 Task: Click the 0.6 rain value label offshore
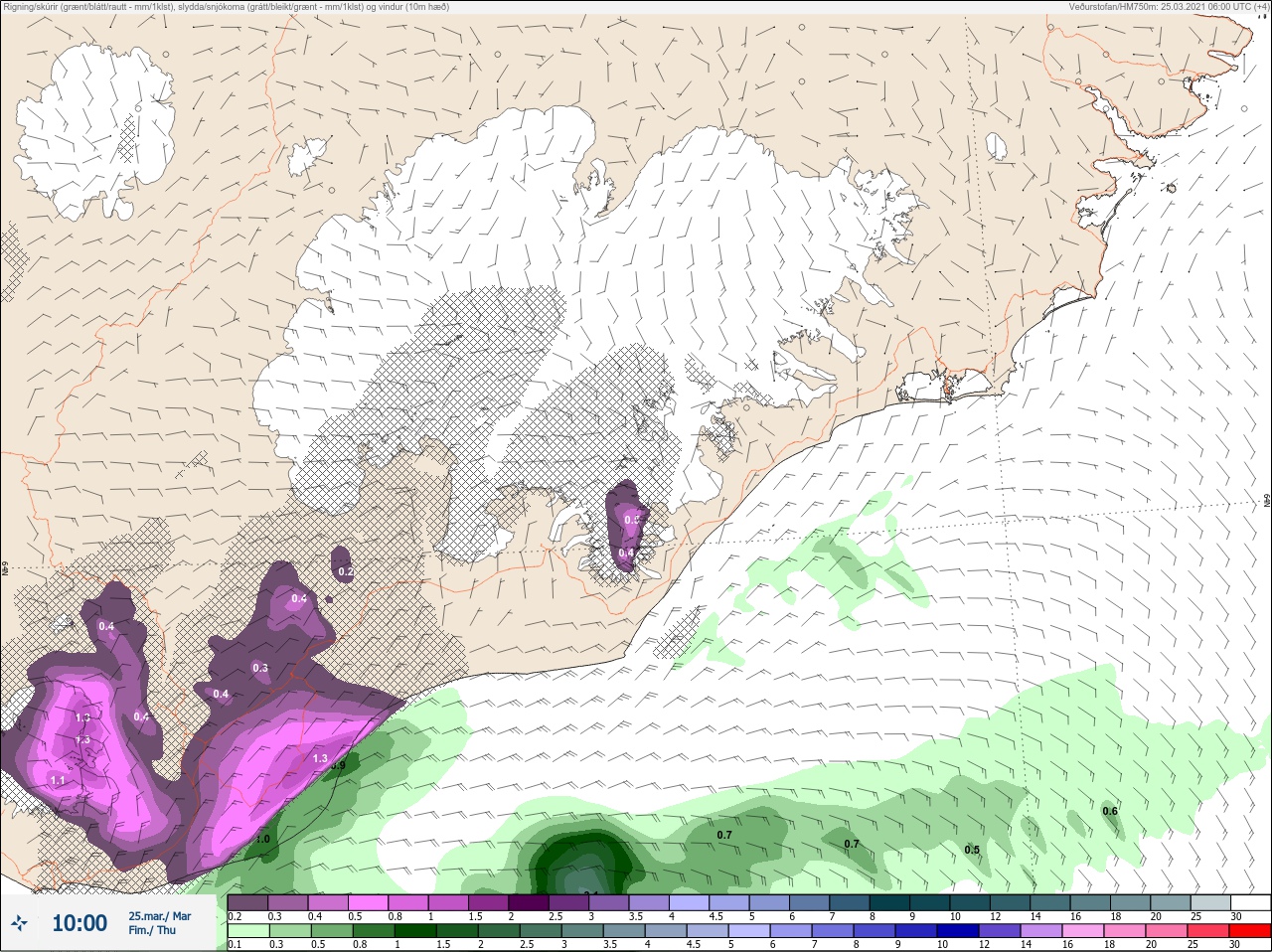1110,811
